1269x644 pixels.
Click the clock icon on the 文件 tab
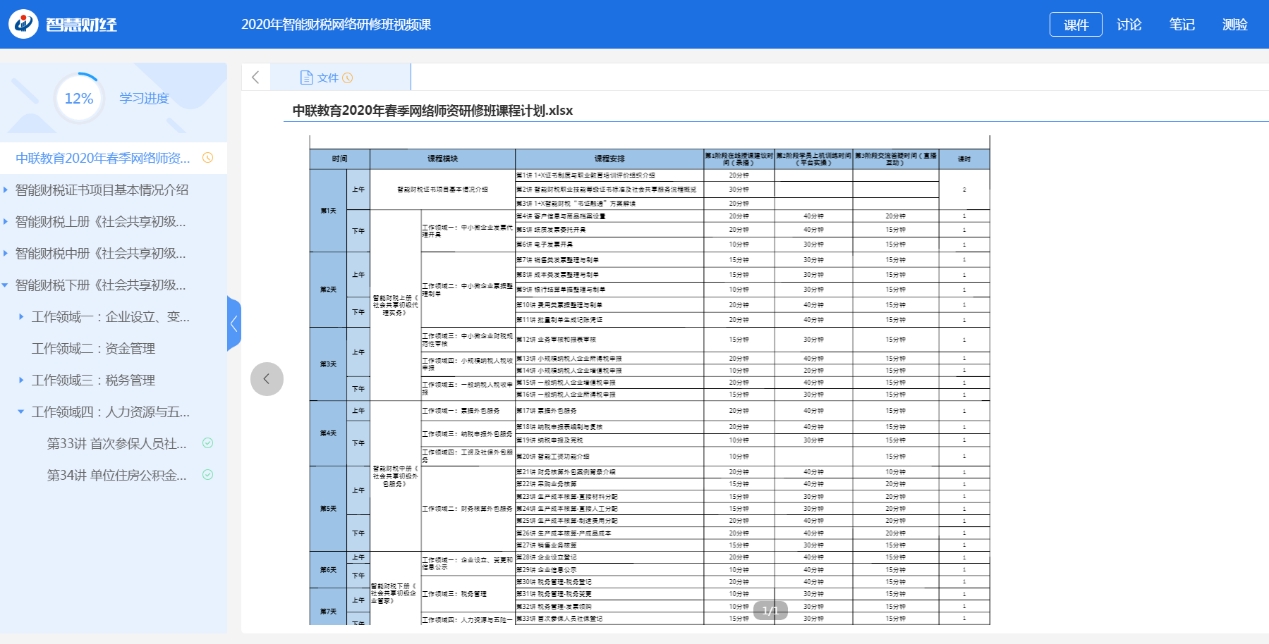tap(348, 78)
